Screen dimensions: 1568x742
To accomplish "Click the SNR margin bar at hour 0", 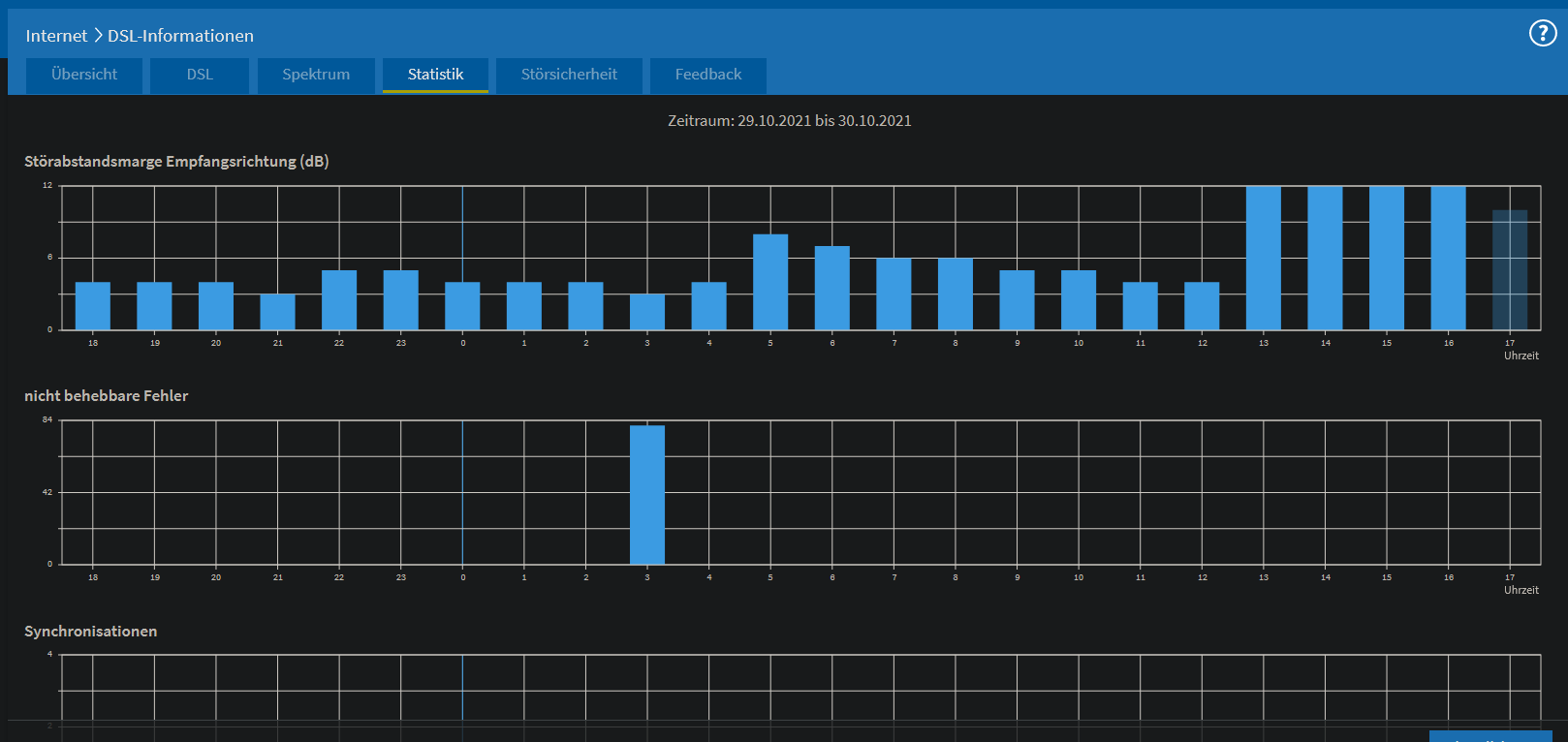I will coord(462,306).
